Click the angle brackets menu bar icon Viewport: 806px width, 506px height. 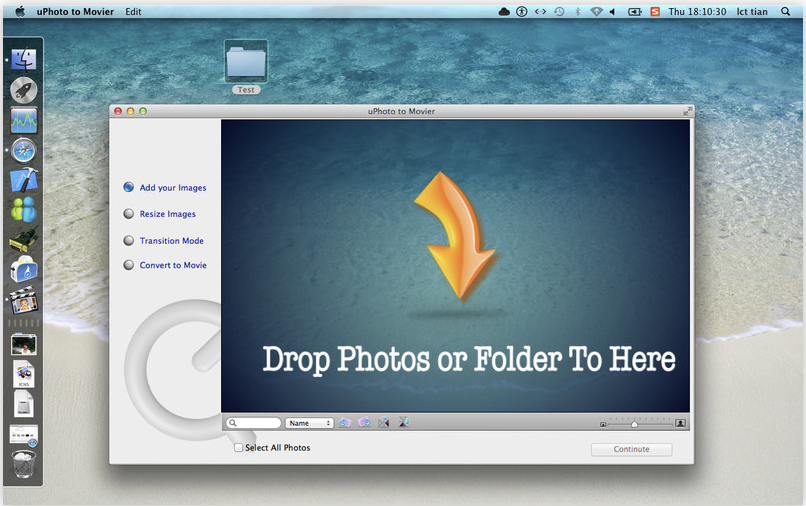(540, 11)
